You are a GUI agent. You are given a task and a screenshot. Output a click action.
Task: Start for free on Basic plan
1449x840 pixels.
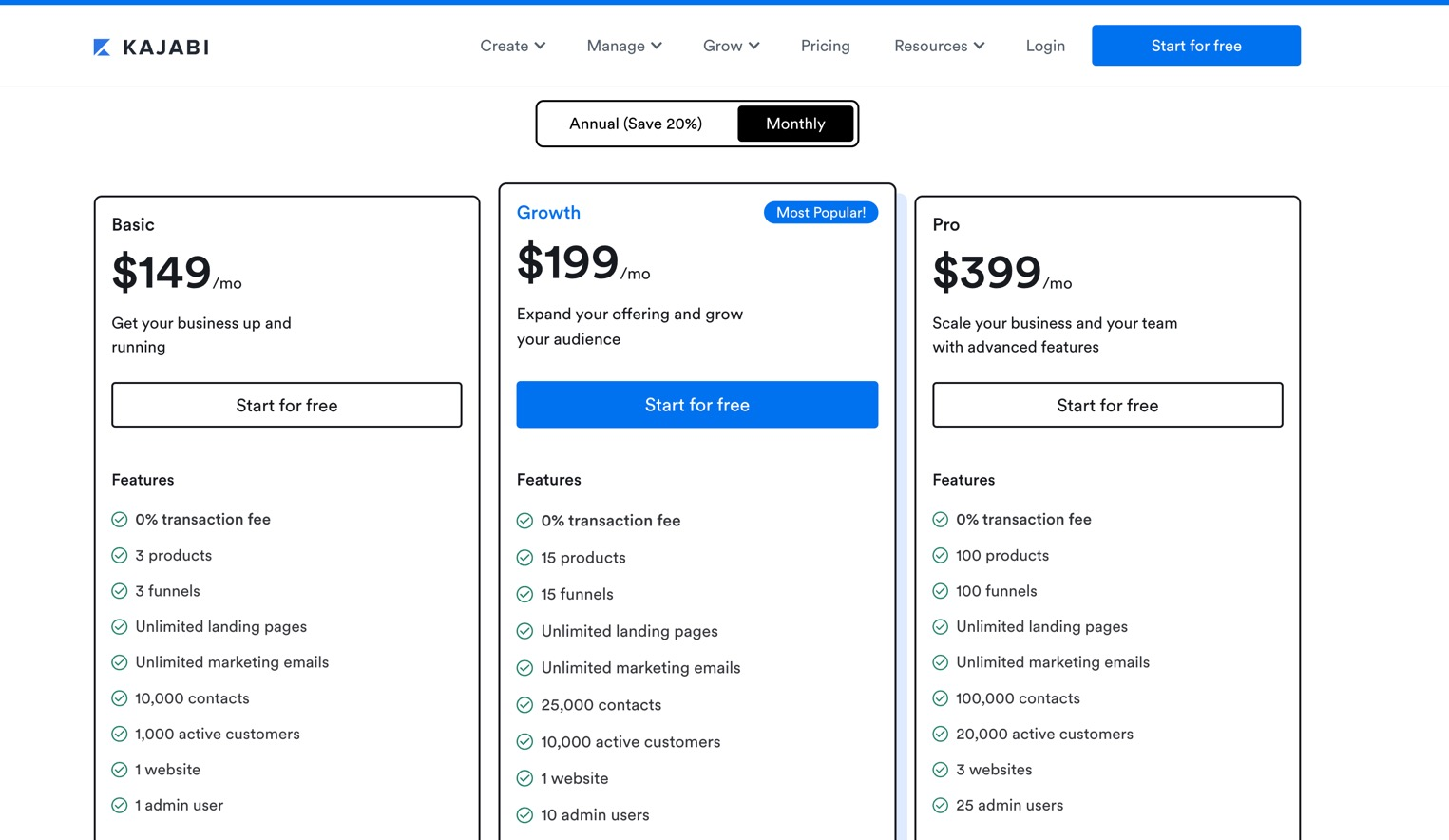(287, 405)
